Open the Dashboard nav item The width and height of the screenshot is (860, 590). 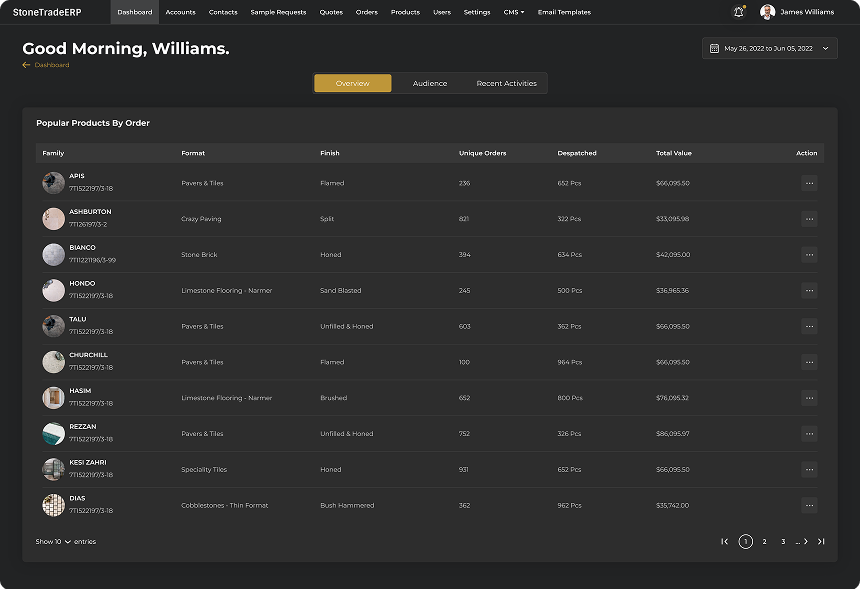click(x=135, y=12)
